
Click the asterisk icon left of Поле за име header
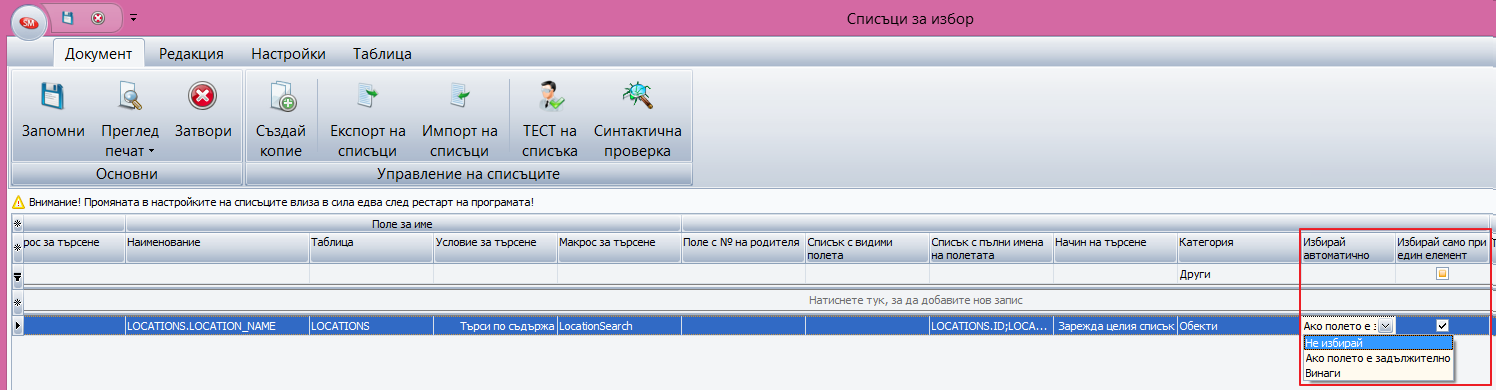tap(16, 224)
